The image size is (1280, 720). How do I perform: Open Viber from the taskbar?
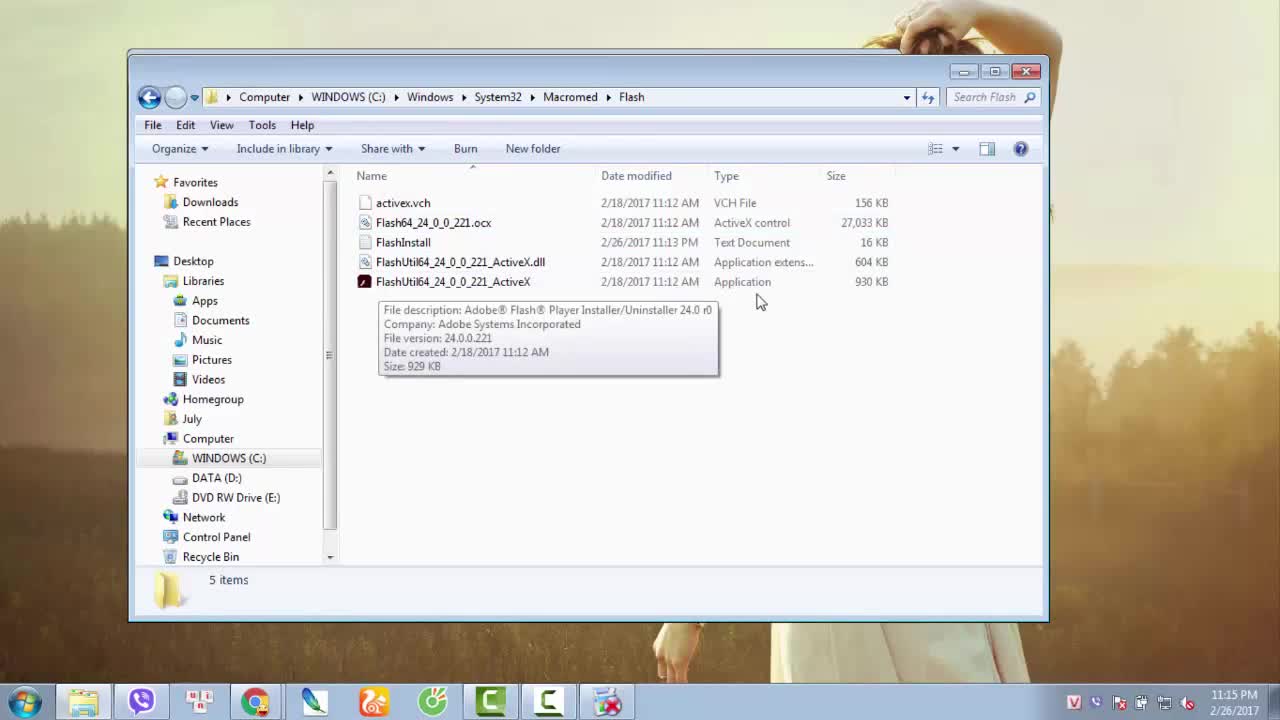141,702
